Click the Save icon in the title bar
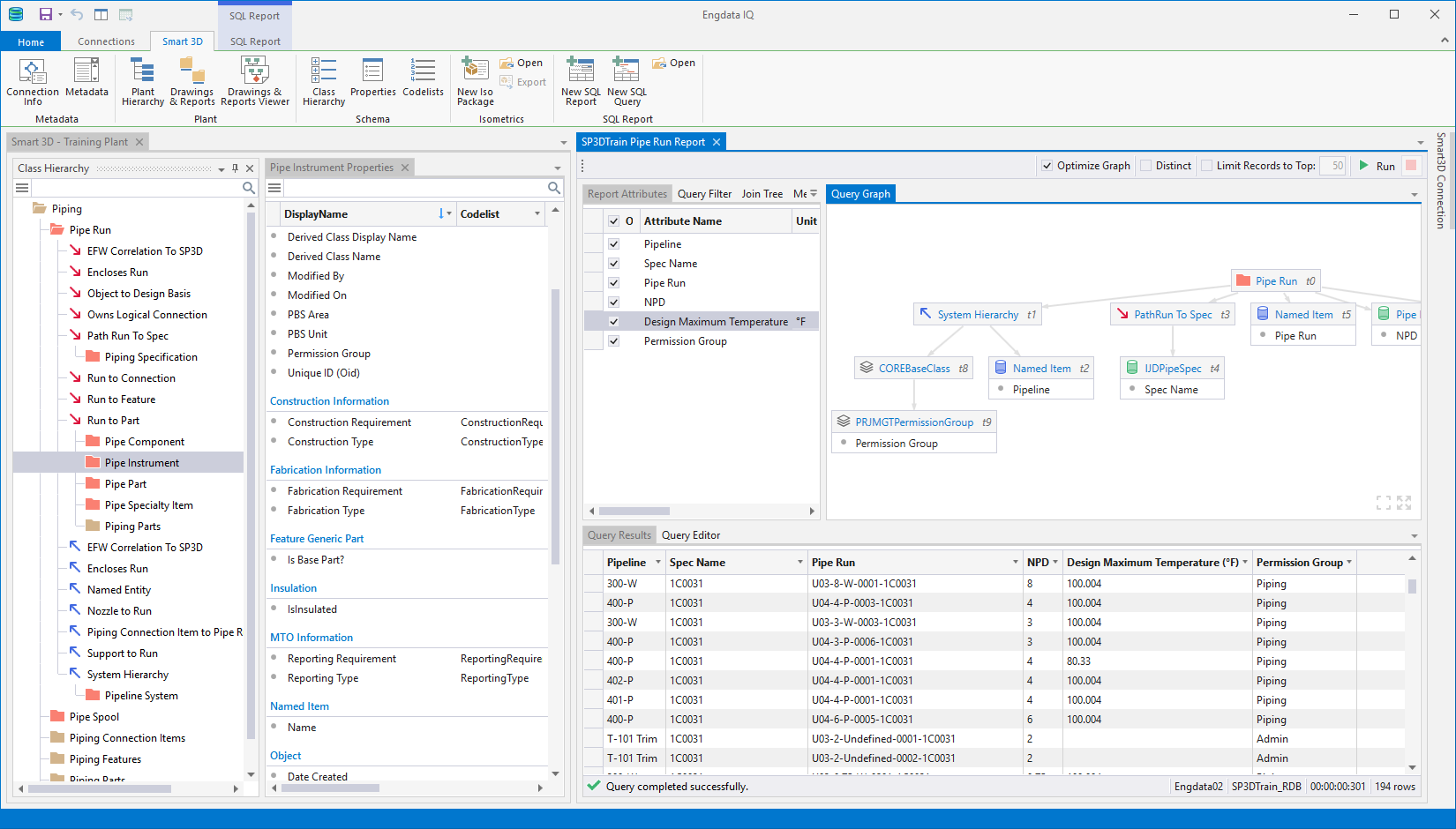 tap(45, 14)
